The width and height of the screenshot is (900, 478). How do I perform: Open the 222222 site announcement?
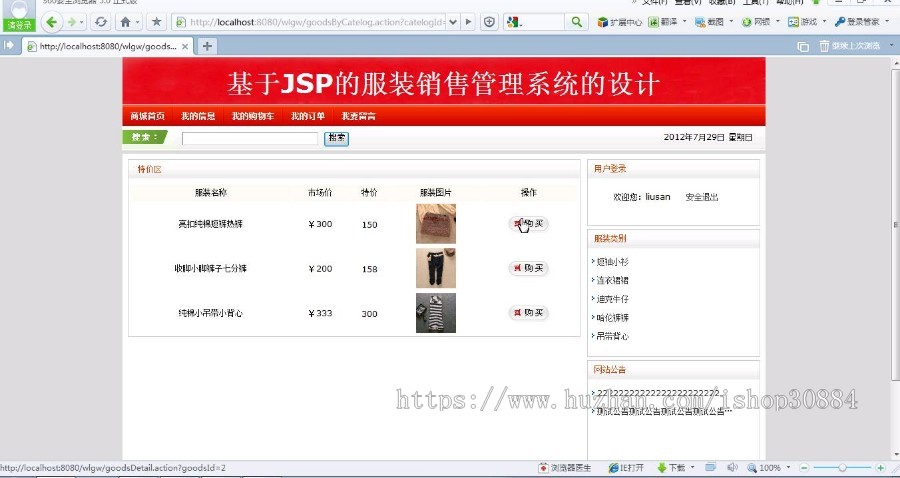click(x=658, y=392)
